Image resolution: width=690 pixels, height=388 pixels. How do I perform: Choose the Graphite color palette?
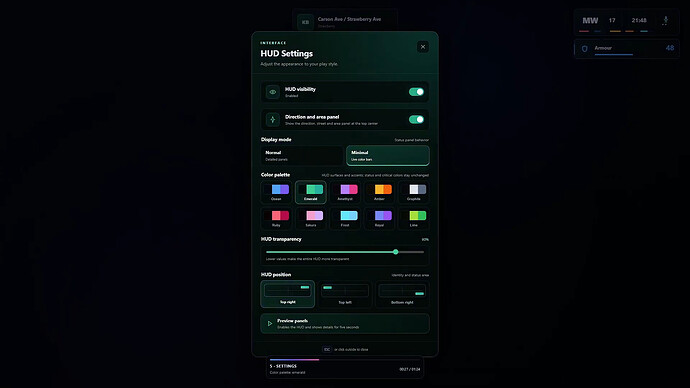pyautogui.click(x=414, y=192)
